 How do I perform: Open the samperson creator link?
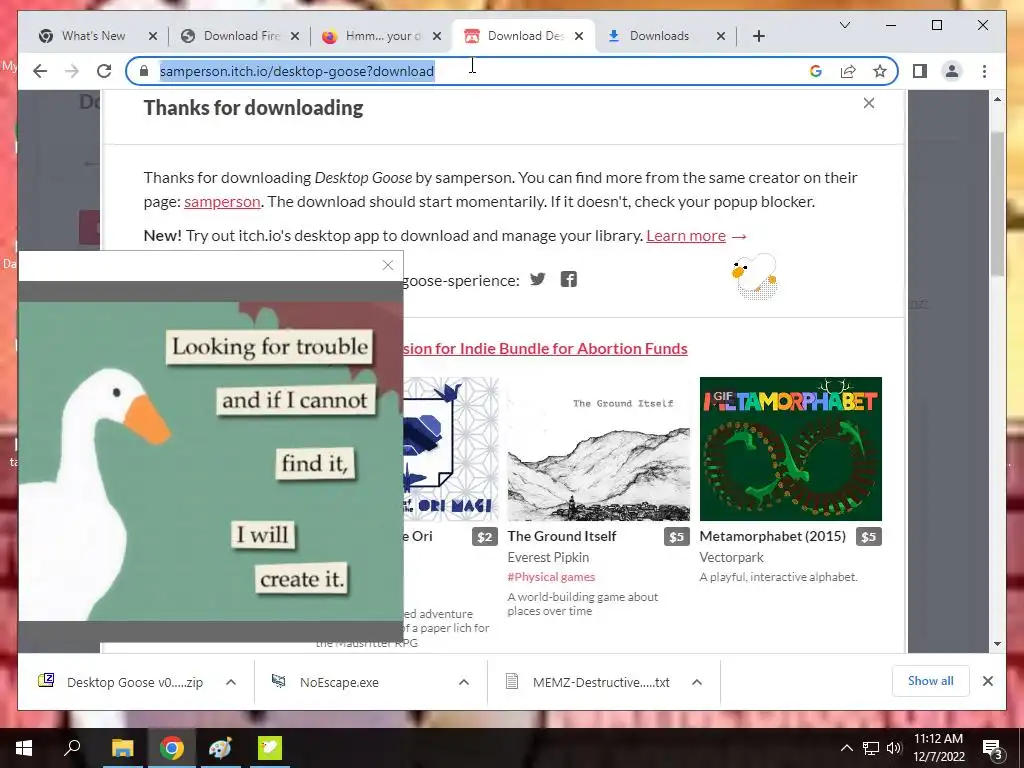pos(222,202)
